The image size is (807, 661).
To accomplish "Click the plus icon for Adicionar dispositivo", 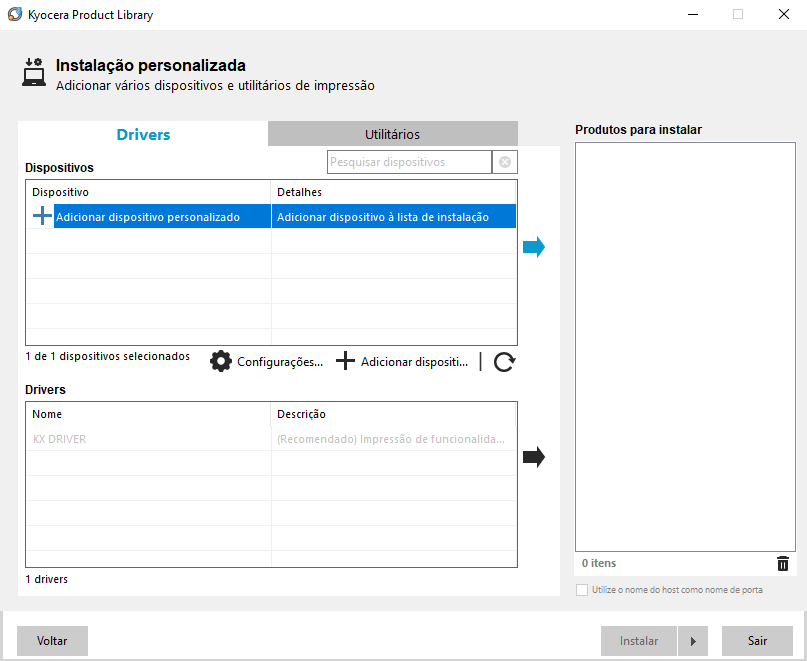I will coord(345,362).
